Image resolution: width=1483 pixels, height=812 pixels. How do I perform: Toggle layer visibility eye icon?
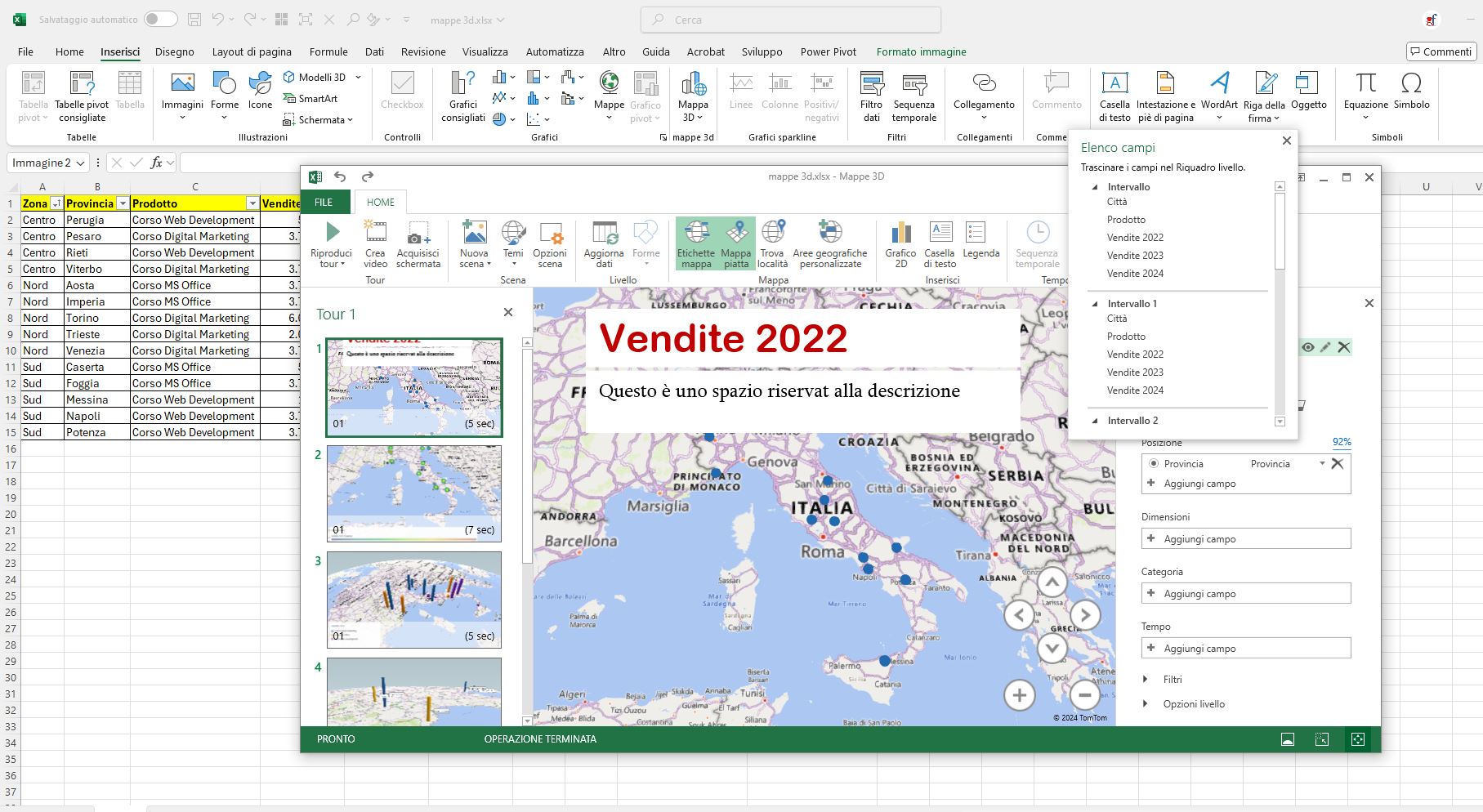(x=1308, y=347)
